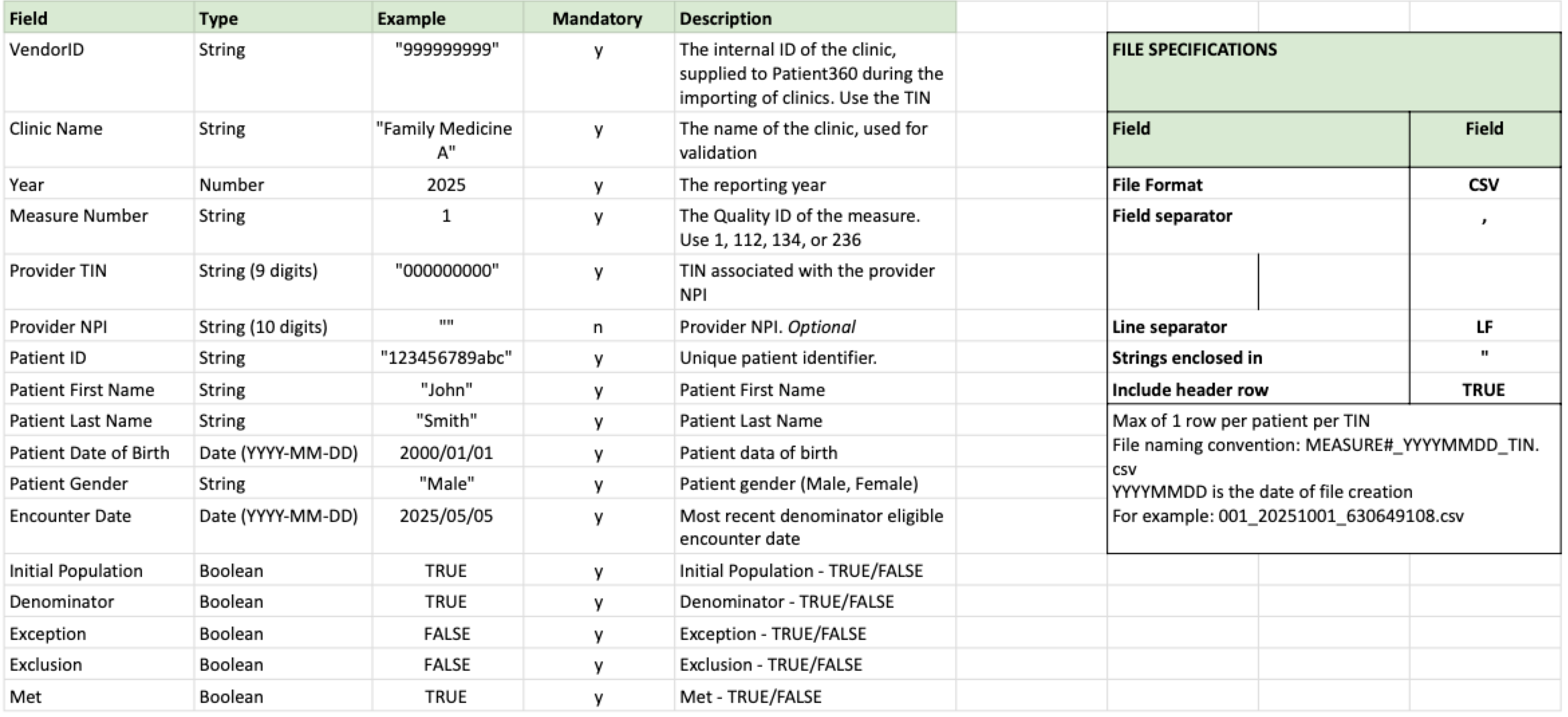Image resolution: width=1568 pixels, height=717 pixels.
Task: Select the Type column header
Action: pyautogui.click(x=283, y=18)
